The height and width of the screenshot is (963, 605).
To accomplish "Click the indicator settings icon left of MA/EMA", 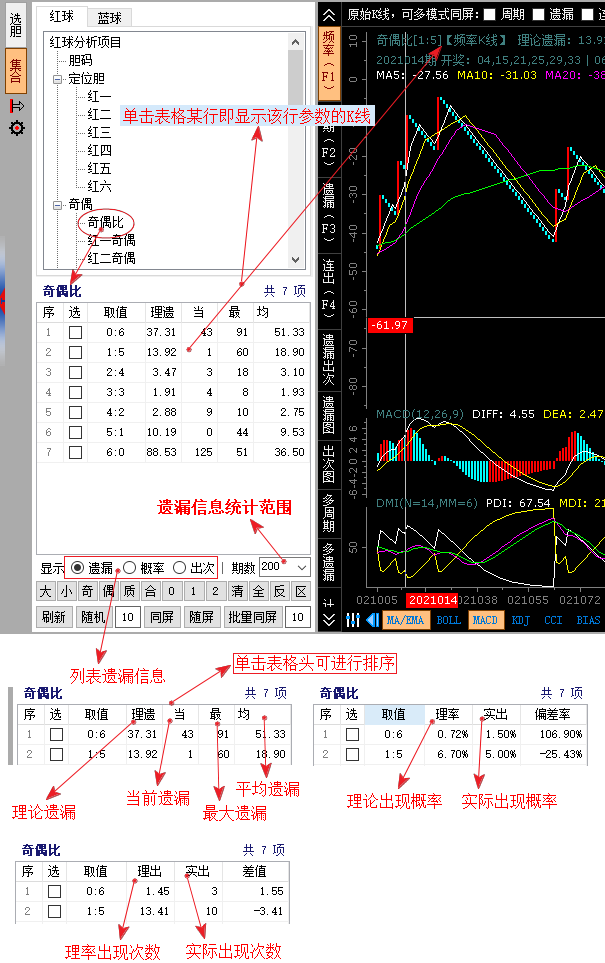I will [x=354, y=620].
